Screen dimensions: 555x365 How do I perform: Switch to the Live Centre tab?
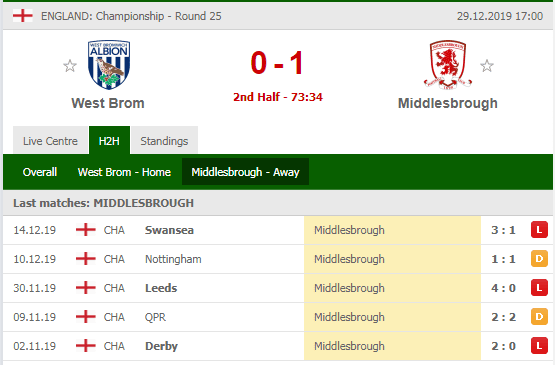50,141
